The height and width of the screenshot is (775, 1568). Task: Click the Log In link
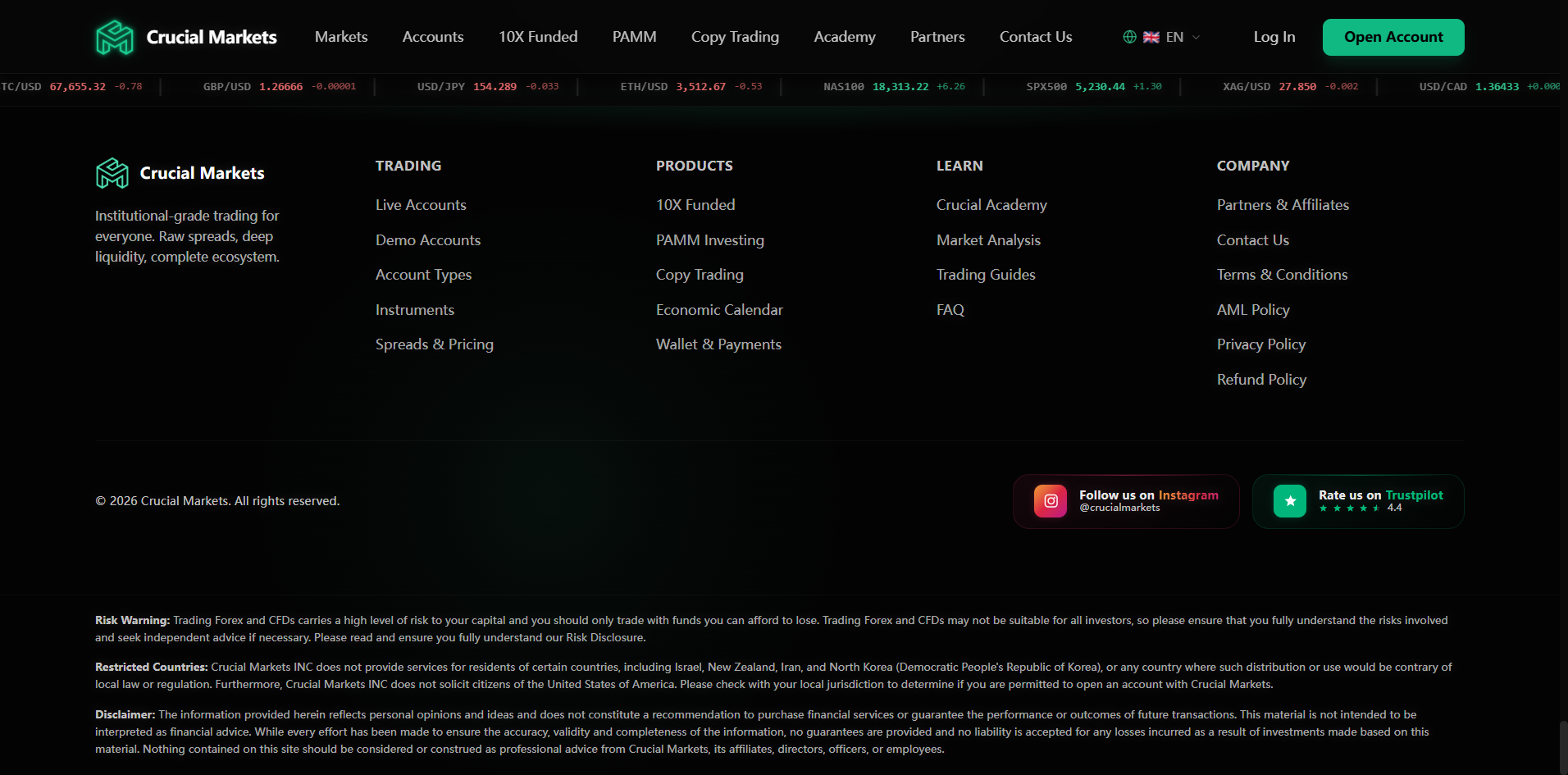1274,37
